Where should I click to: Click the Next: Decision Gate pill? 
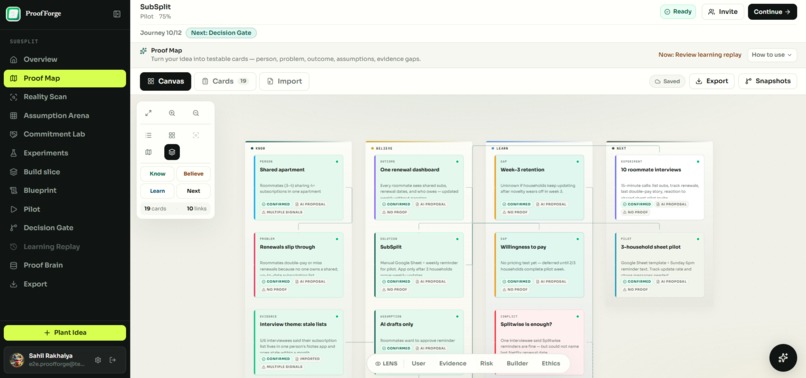pyautogui.click(x=221, y=33)
